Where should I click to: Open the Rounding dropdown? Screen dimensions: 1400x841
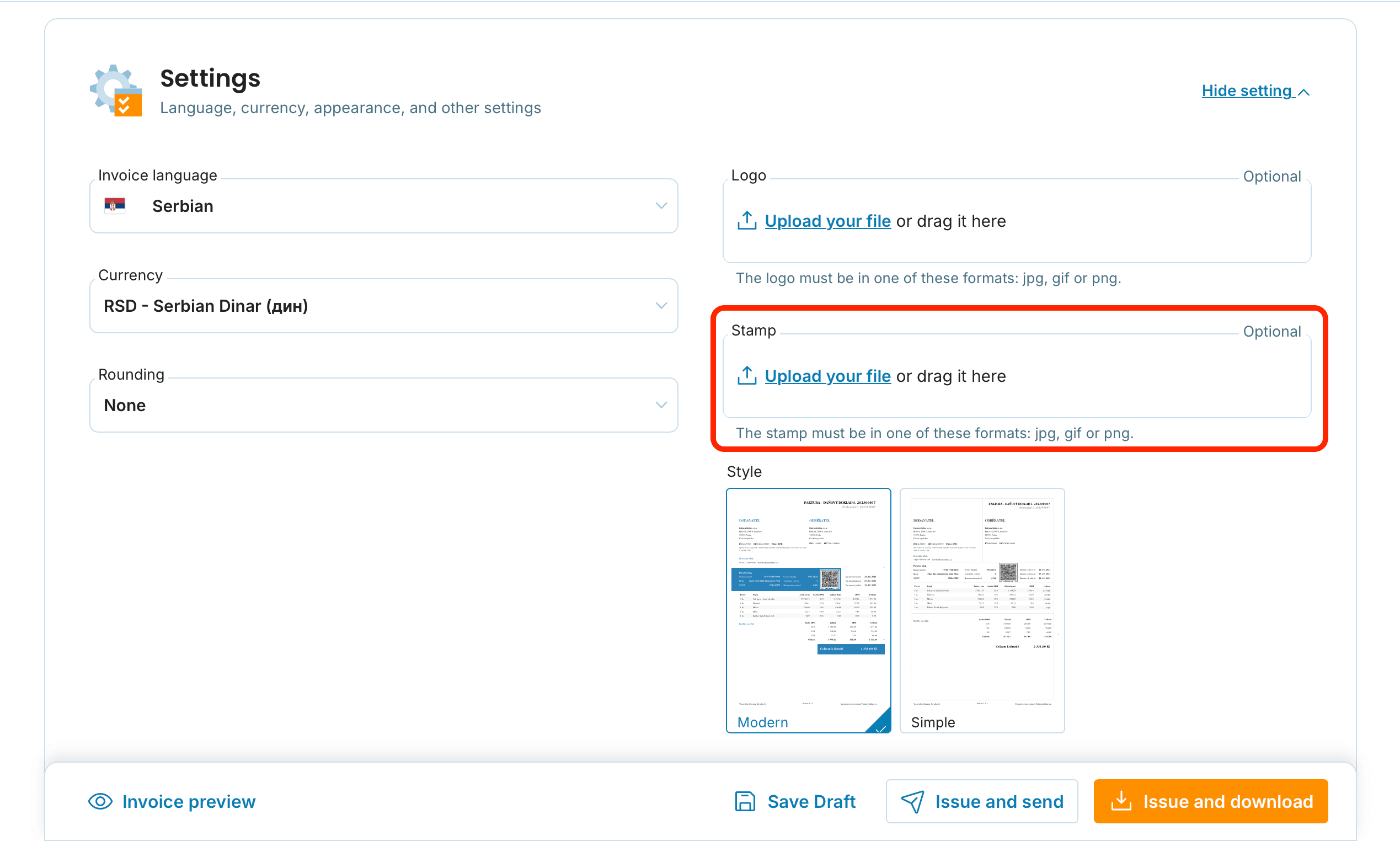coord(383,405)
